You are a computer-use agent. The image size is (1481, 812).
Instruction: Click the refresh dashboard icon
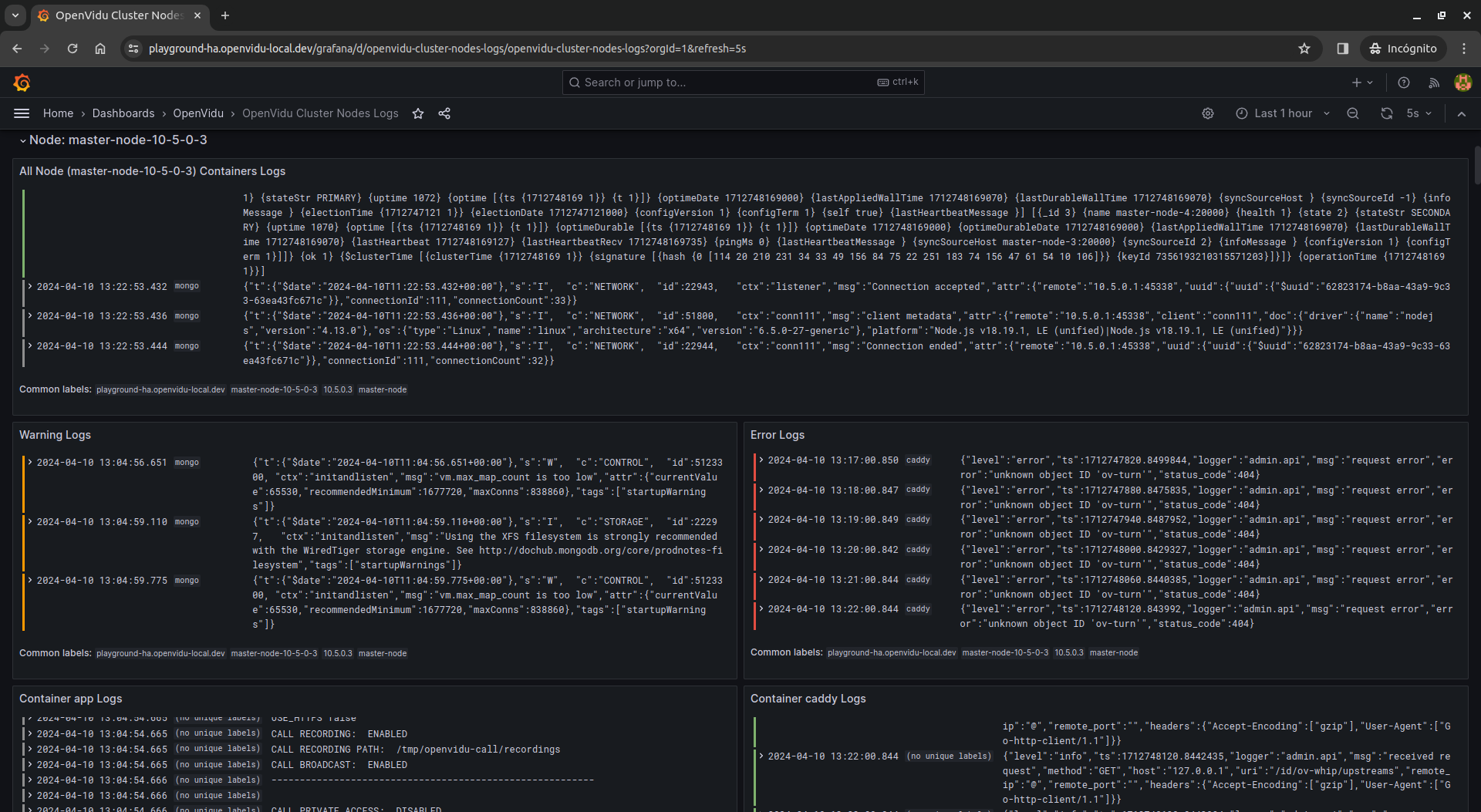tap(1387, 113)
